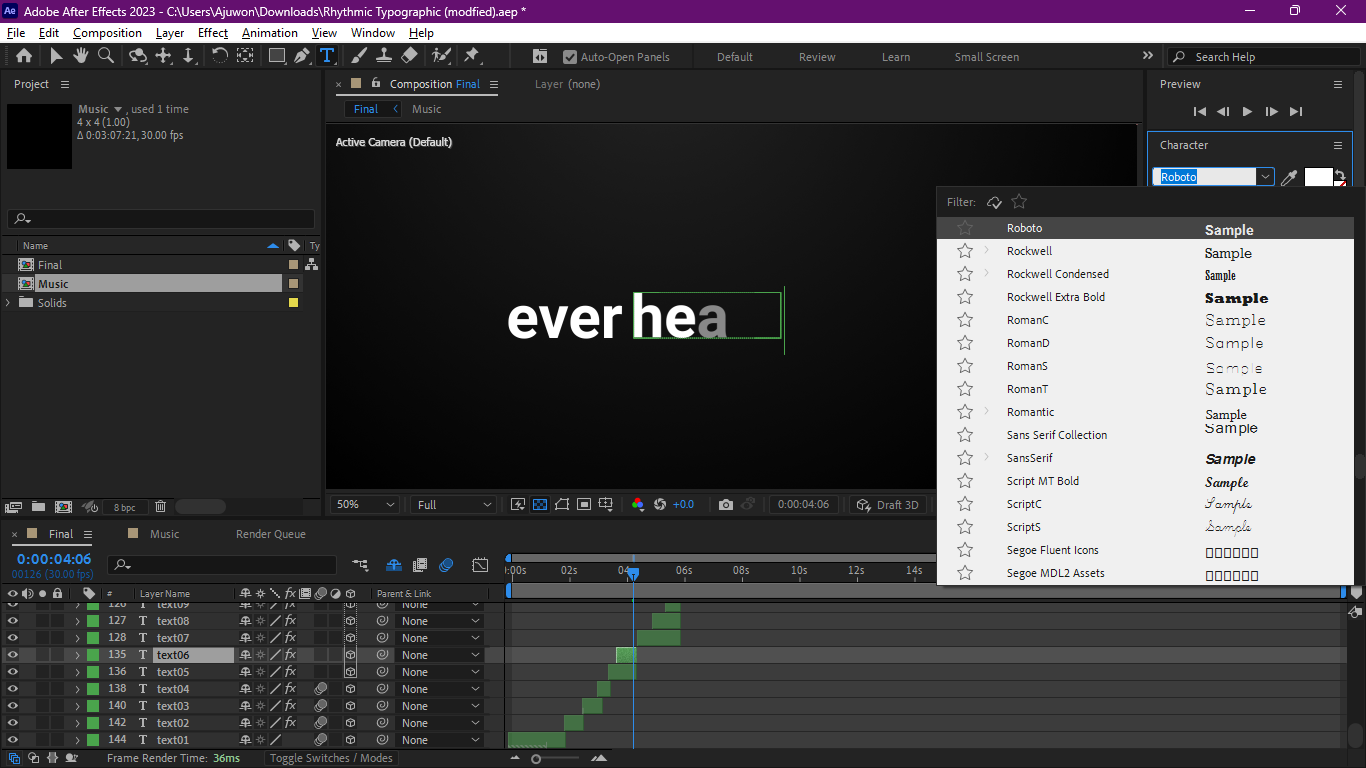Switch to Music timeline tab
This screenshot has height=768, width=1366.
[165, 534]
